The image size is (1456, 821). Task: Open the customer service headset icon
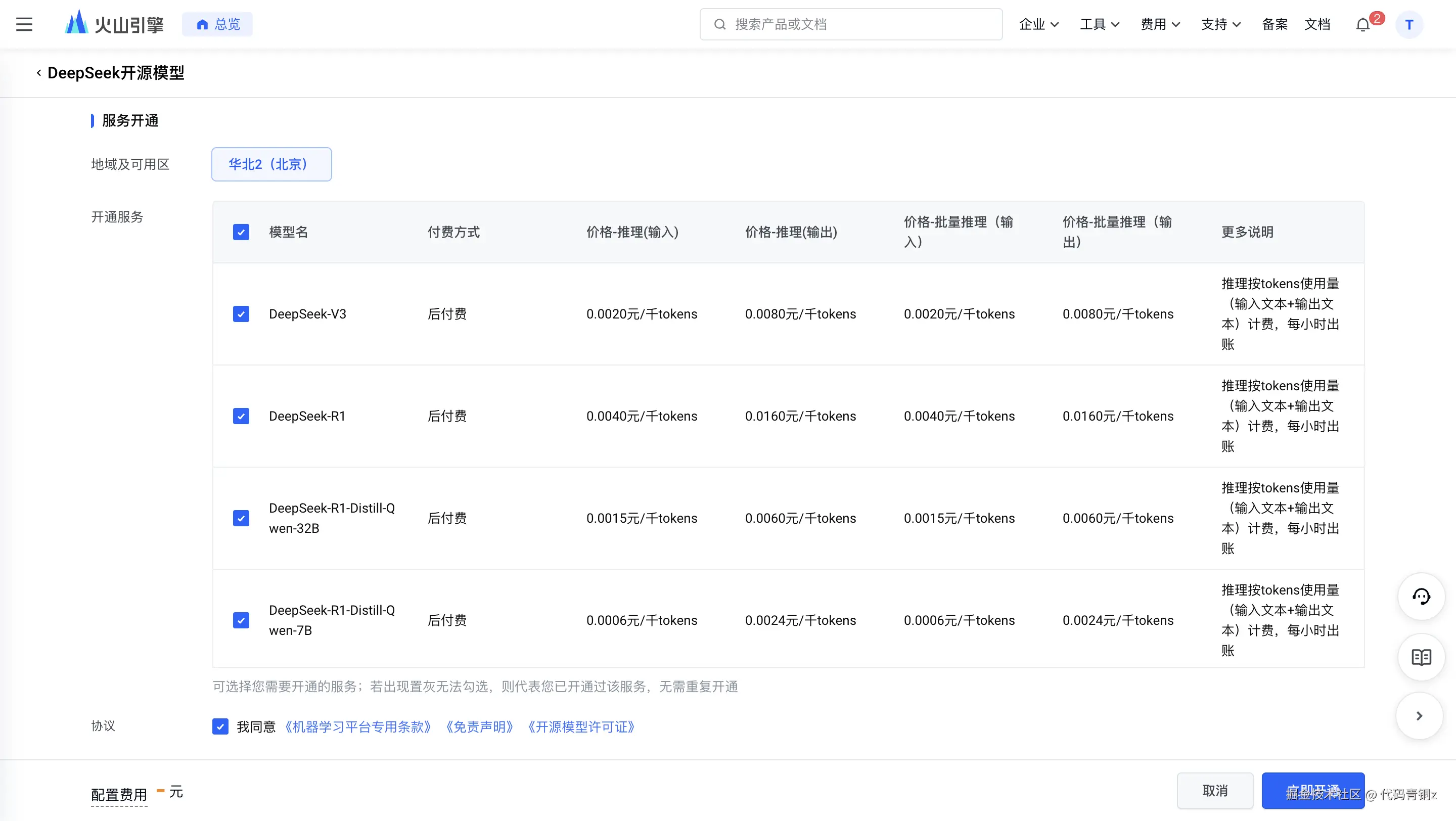(x=1421, y=597)
